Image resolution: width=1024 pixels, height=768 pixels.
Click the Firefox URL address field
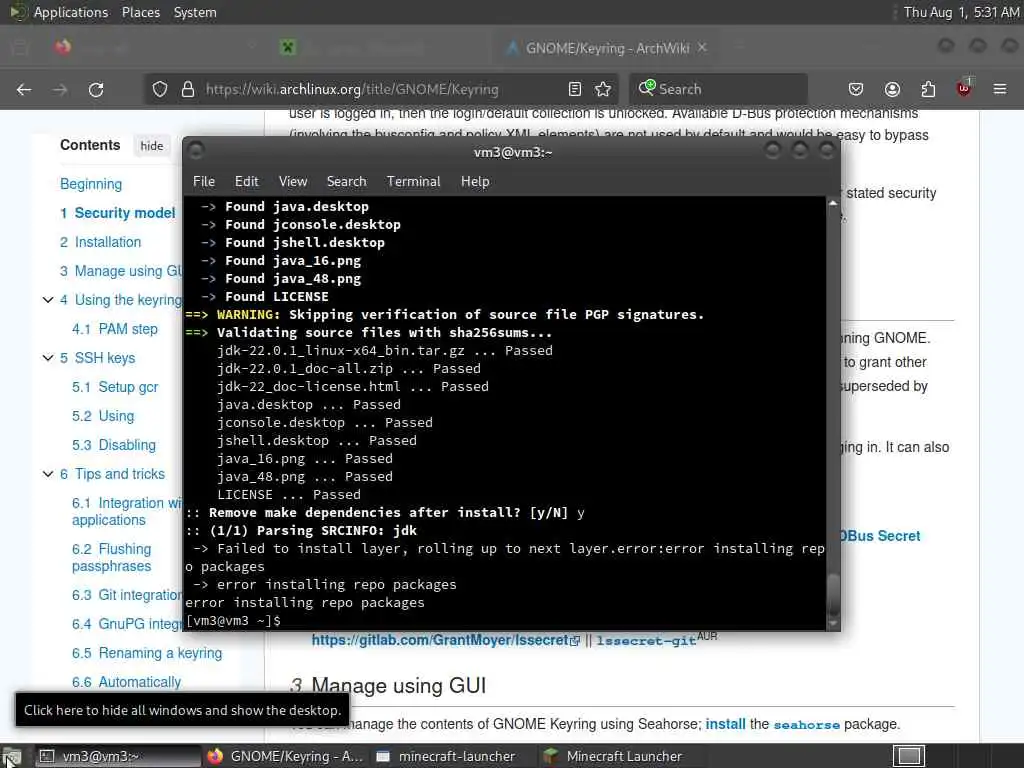pyautogui.click(x=382, y=89)
